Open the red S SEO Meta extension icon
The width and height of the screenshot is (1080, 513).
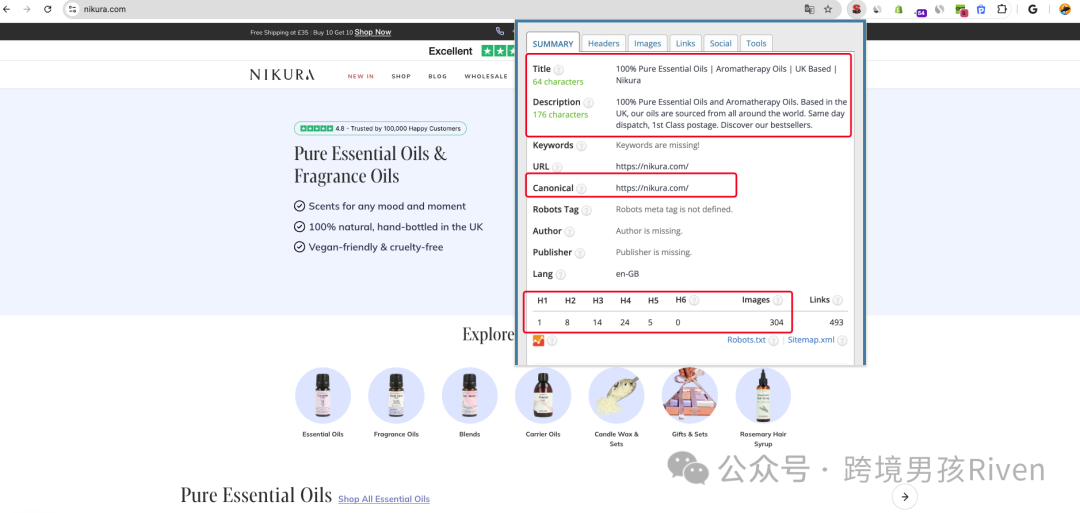click(857, 10)
